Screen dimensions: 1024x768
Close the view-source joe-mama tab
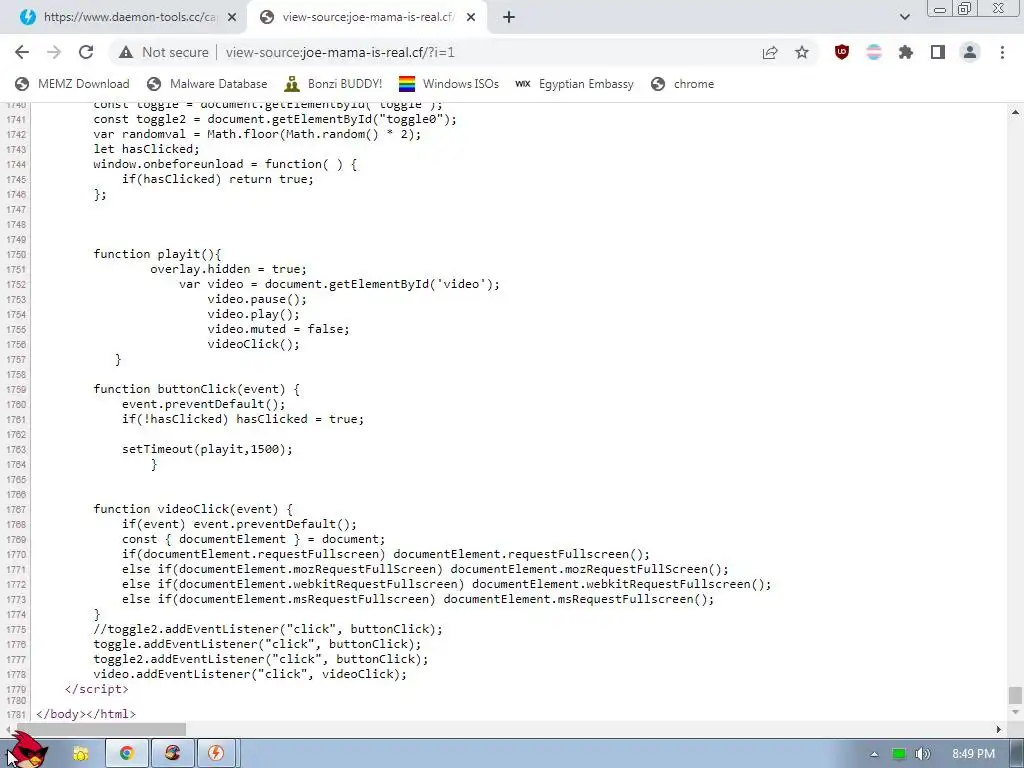coord(471,18)
